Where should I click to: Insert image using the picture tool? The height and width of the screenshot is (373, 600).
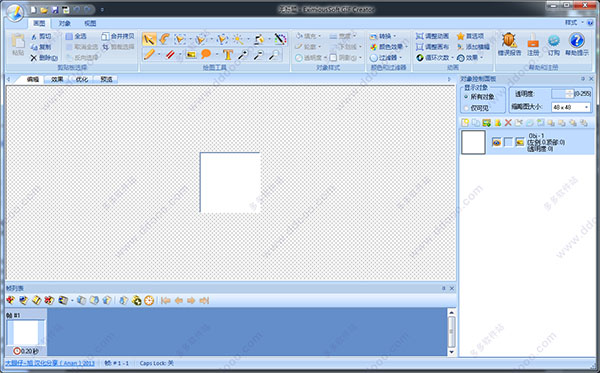click(191, 55)
